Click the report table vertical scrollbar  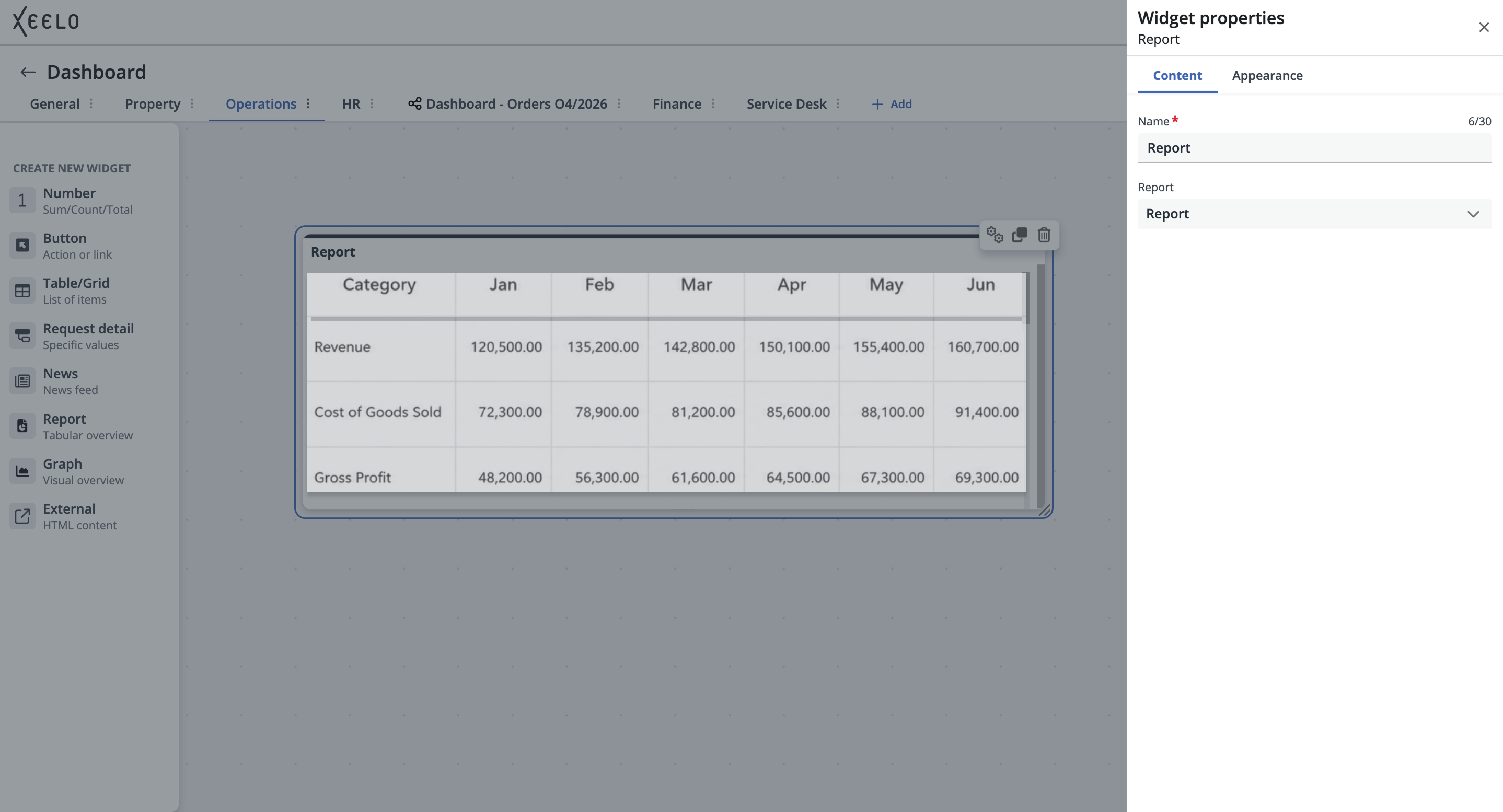1027,298
